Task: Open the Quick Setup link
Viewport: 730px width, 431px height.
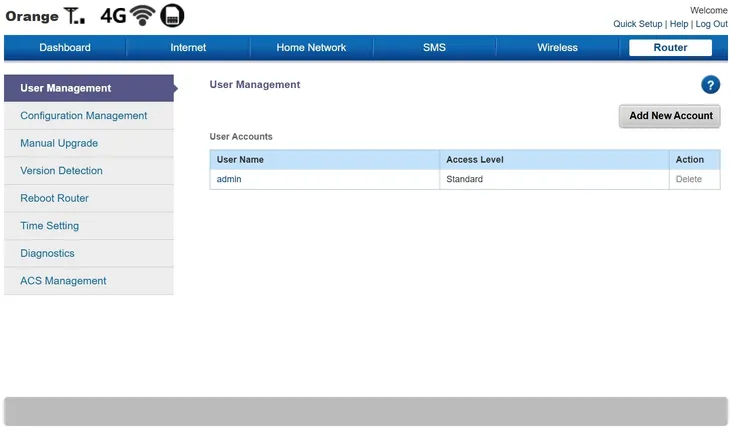Action: pos(638,24)
